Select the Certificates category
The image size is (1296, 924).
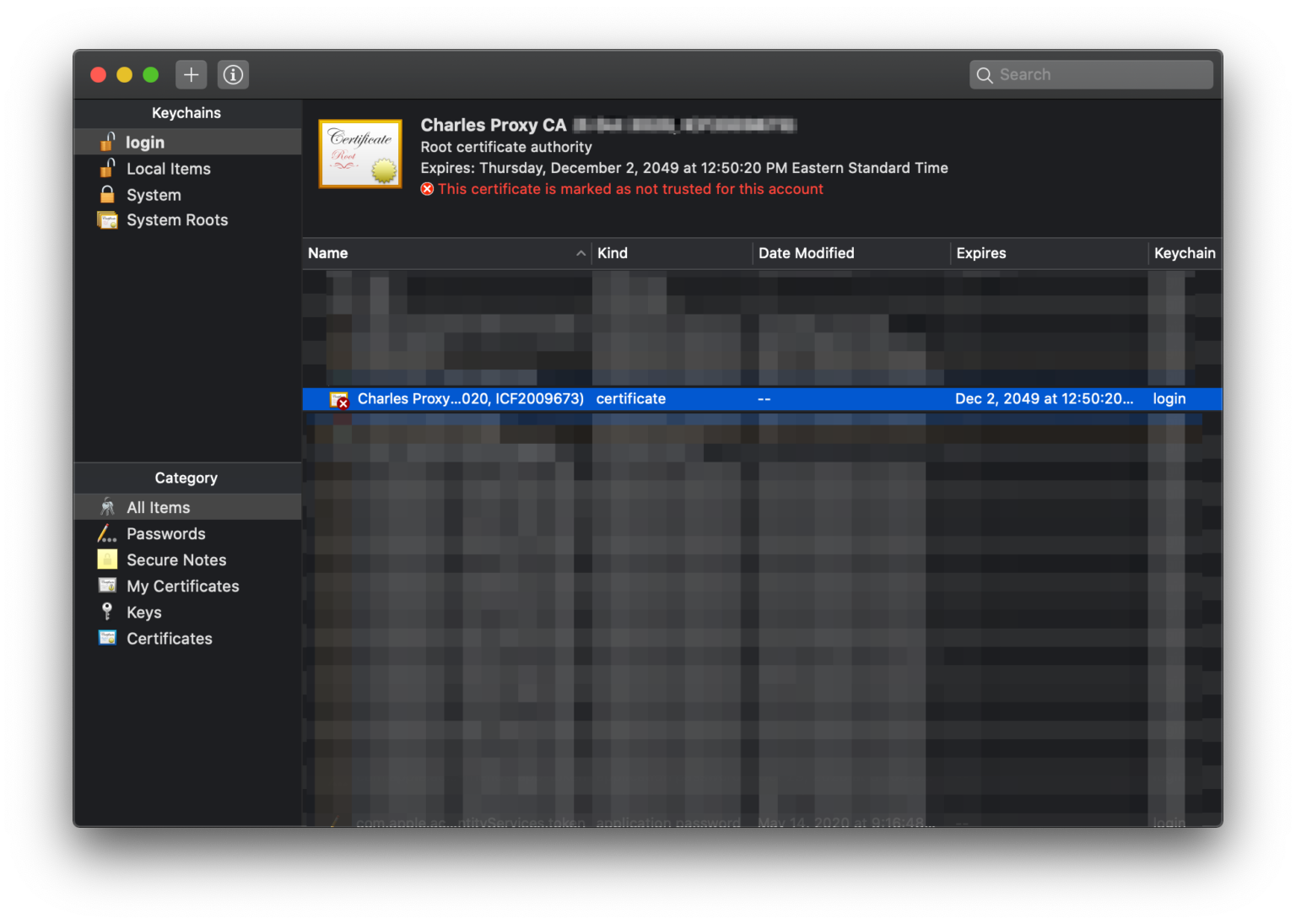coord(187,638)
